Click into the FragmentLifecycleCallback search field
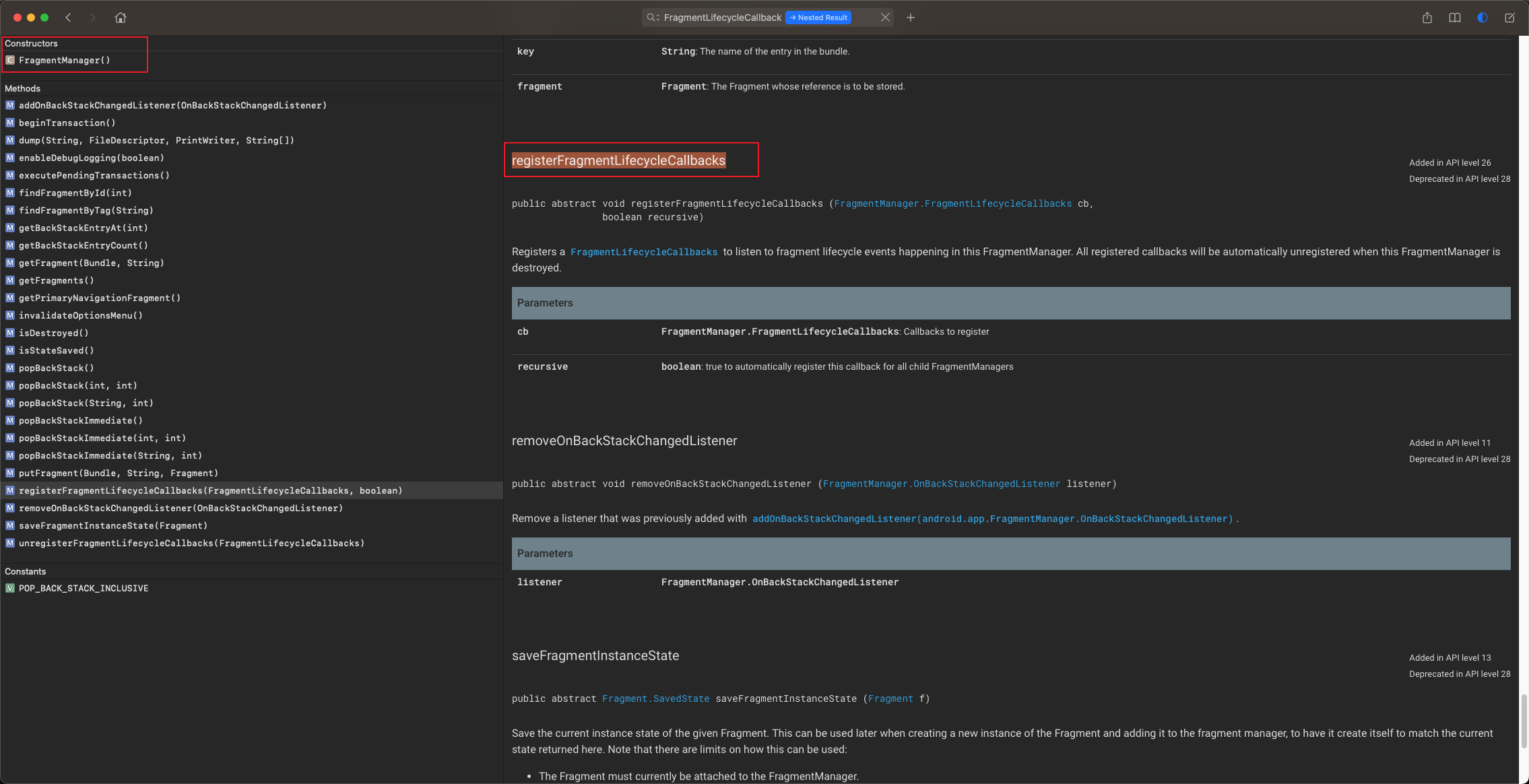 (722, 18)
